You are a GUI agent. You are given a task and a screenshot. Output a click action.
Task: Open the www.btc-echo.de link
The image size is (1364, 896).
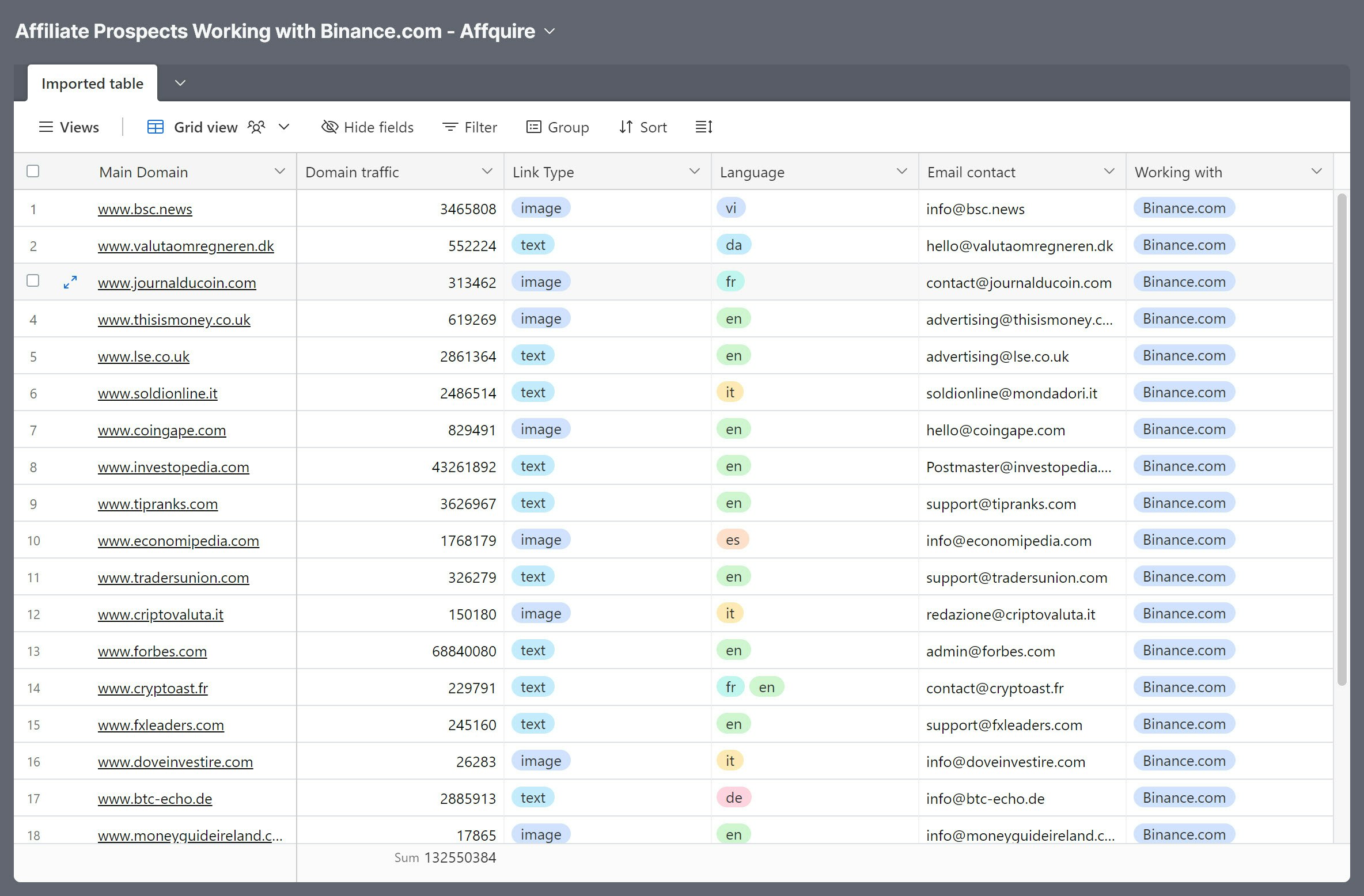pos(155,799)
